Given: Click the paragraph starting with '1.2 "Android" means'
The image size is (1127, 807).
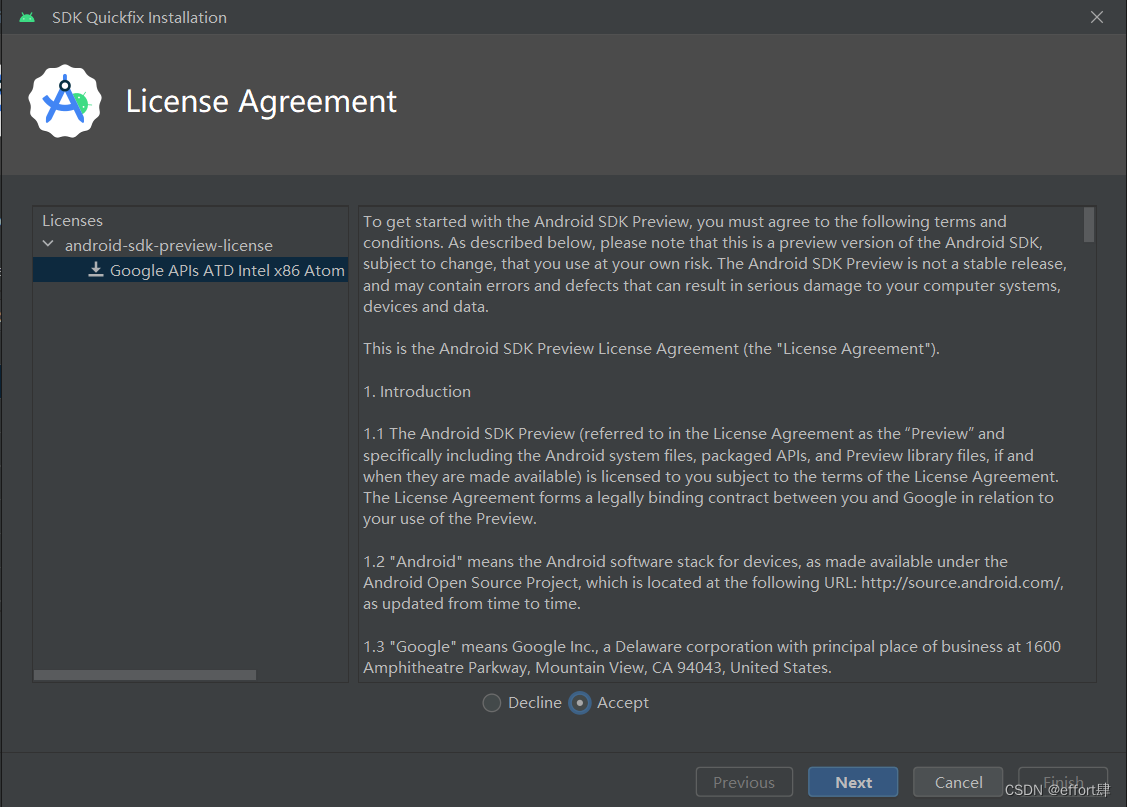Looking at the screenshot, I should (x=713, y=583).
